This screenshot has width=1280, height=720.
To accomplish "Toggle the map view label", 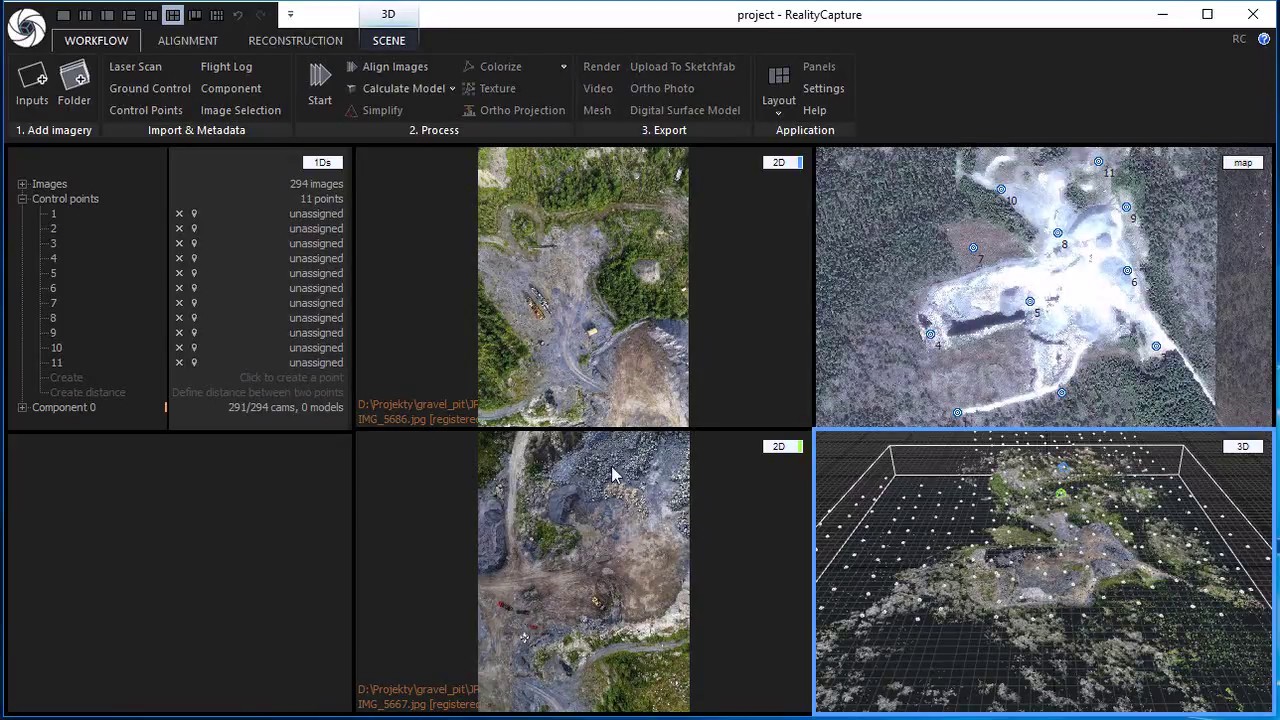I will tap(1243, 162).
